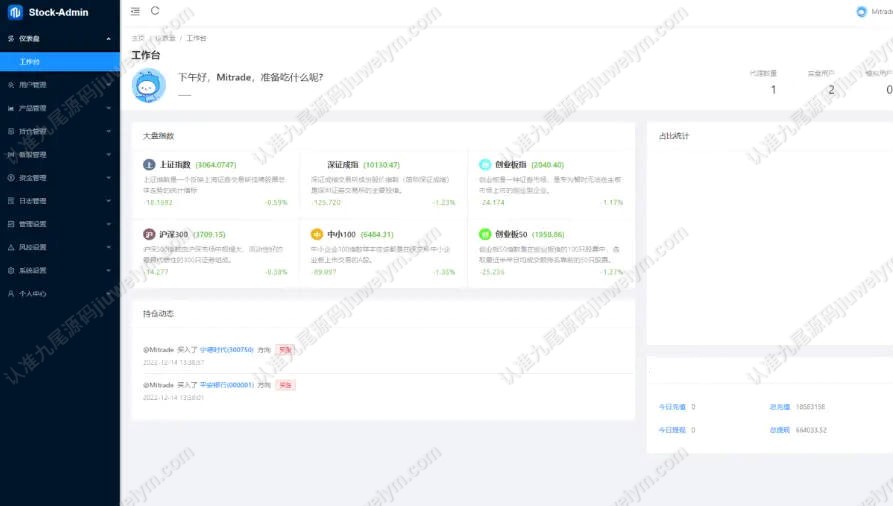Click the (10130.47) index value
Screen dimensions: 893x506
point(382,165)
